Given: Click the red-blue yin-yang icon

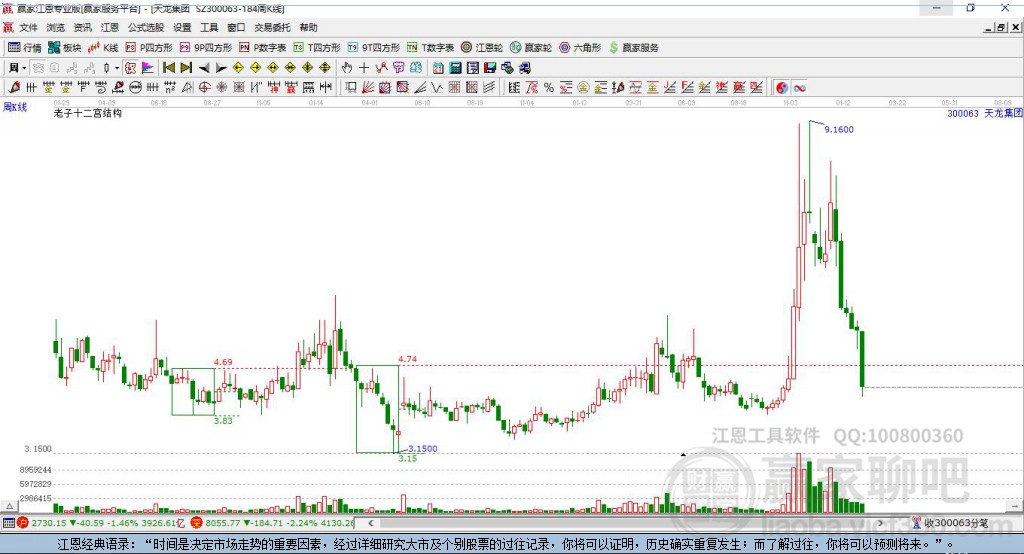Looking at the screenshot, I should tap(782, 88).
